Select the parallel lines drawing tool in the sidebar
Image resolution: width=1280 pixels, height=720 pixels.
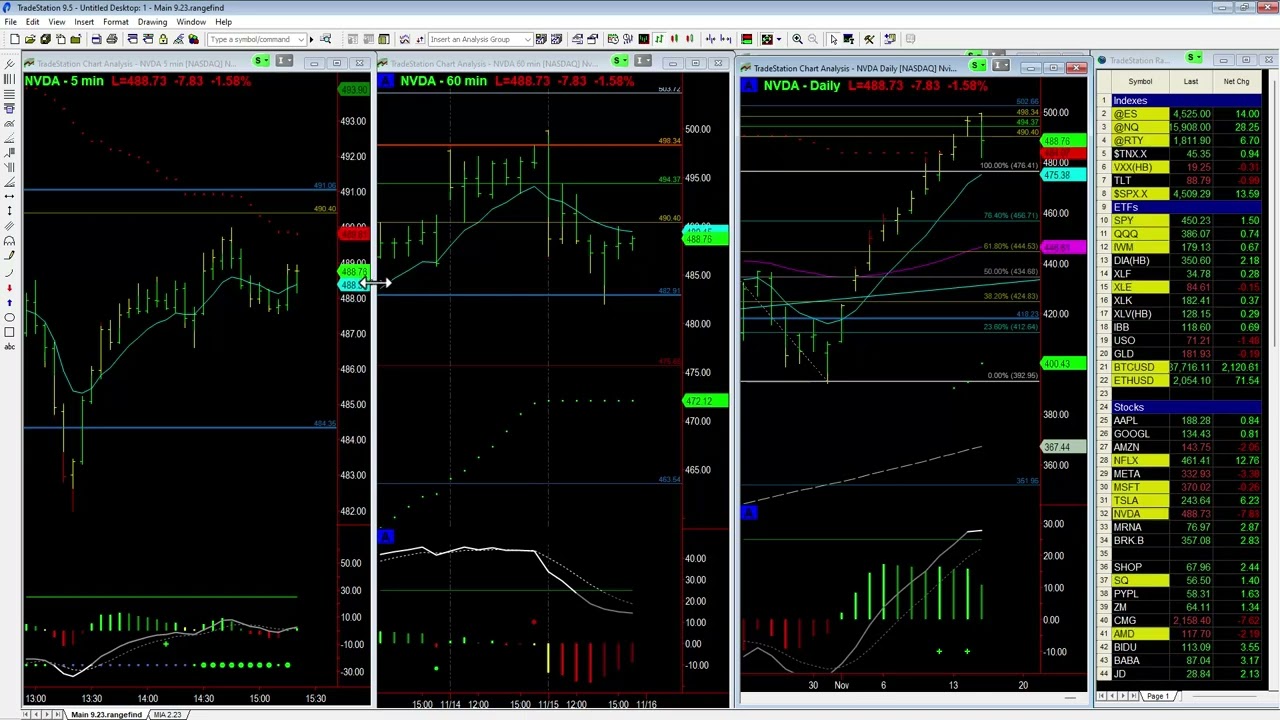click(9, 226)
